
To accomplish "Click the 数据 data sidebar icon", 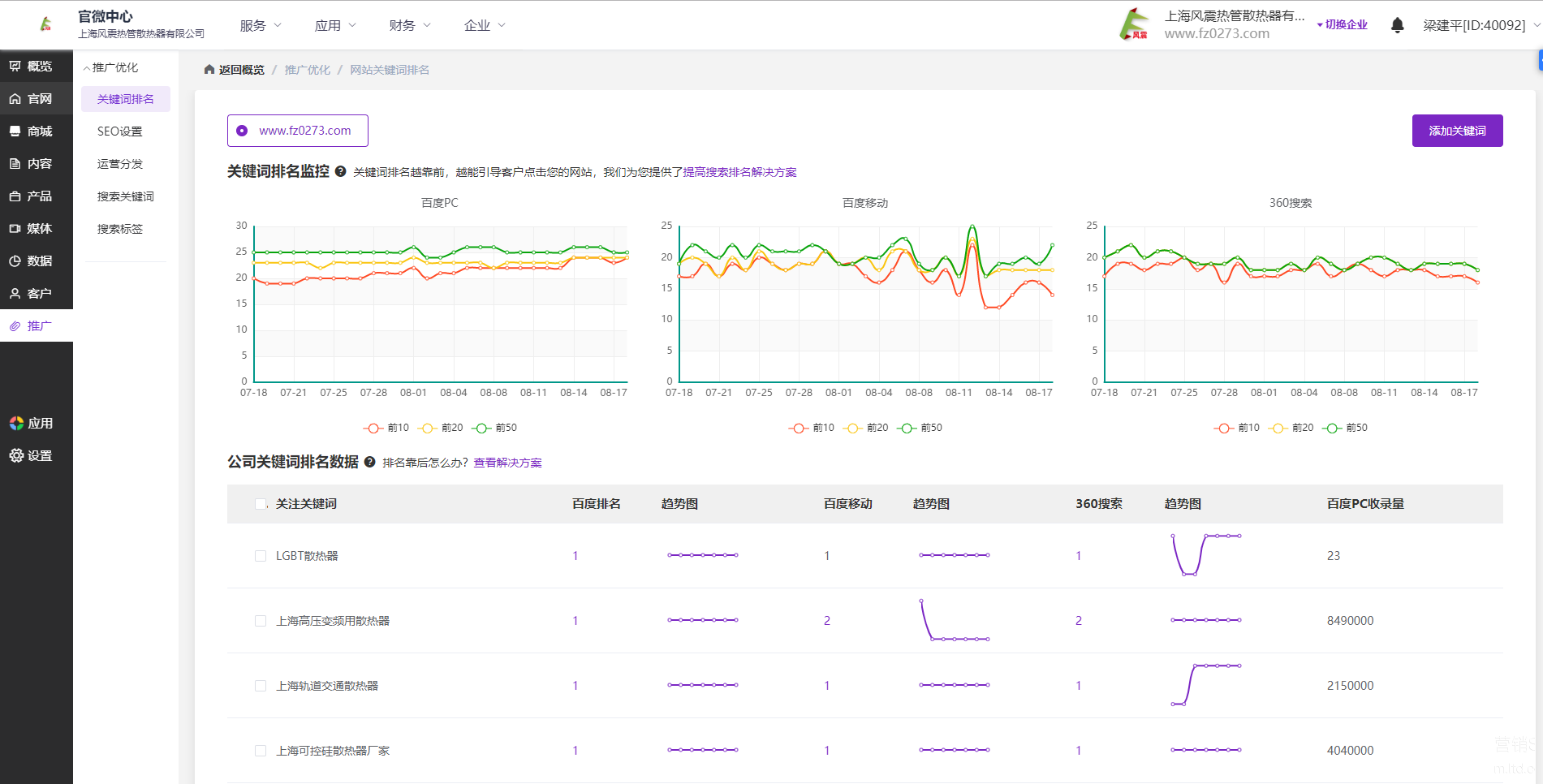I will tap(15, 261).
